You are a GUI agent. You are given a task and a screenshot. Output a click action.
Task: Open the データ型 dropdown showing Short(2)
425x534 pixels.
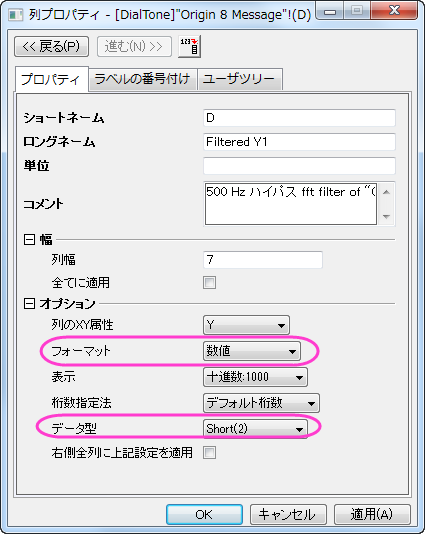[x=255, y=429]
